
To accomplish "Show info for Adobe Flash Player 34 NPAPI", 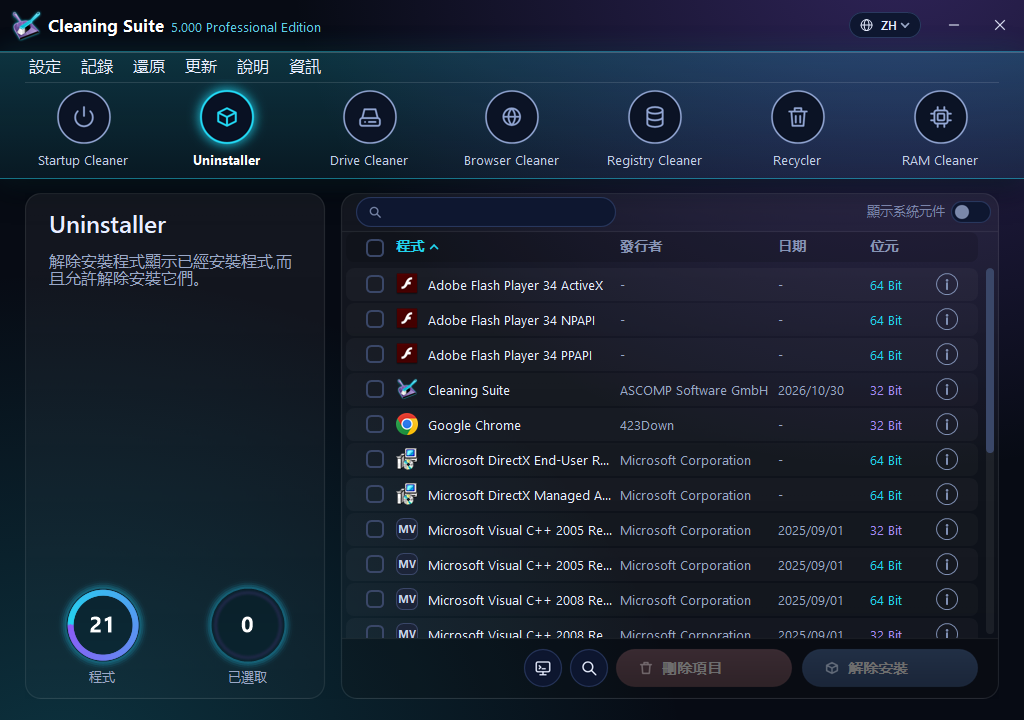I will (x=947, y=319).
